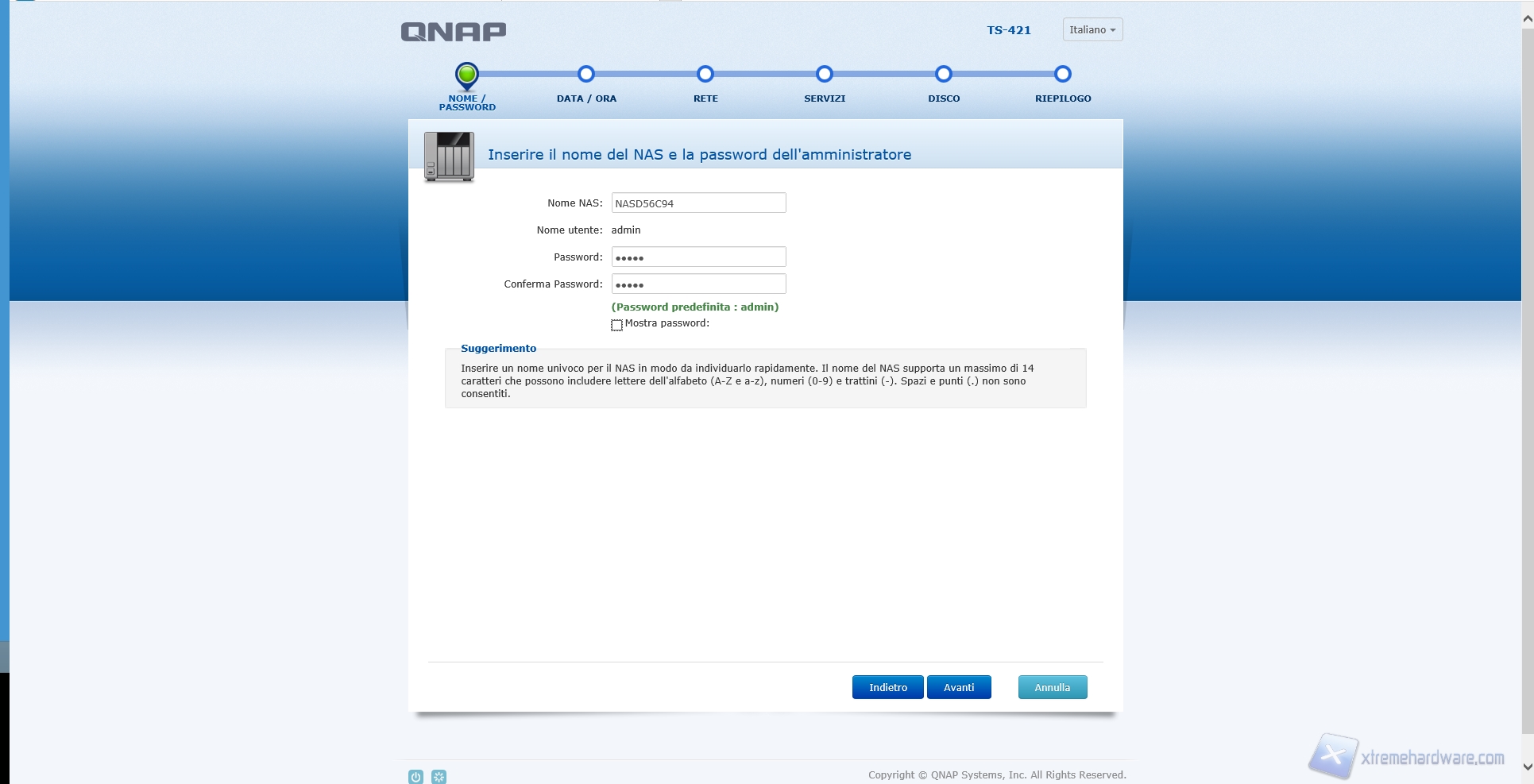Image resolution: width=1534 pixels, height=784 pixels.
Task: Cancel setup with the Annulla button
Action: coord(1052,687)
